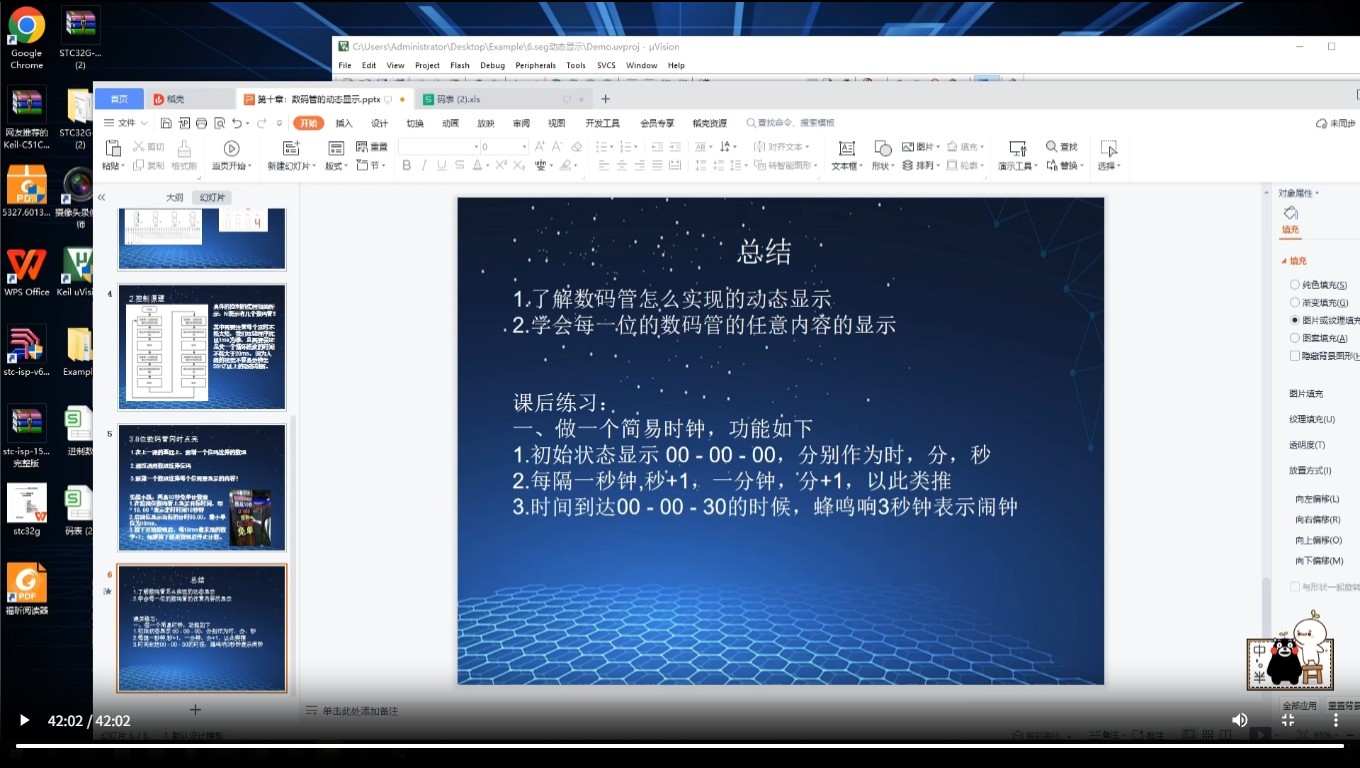Open the Animation (动画) ribbon tab
Screen dimensions: 1360x768
(450, 123)
